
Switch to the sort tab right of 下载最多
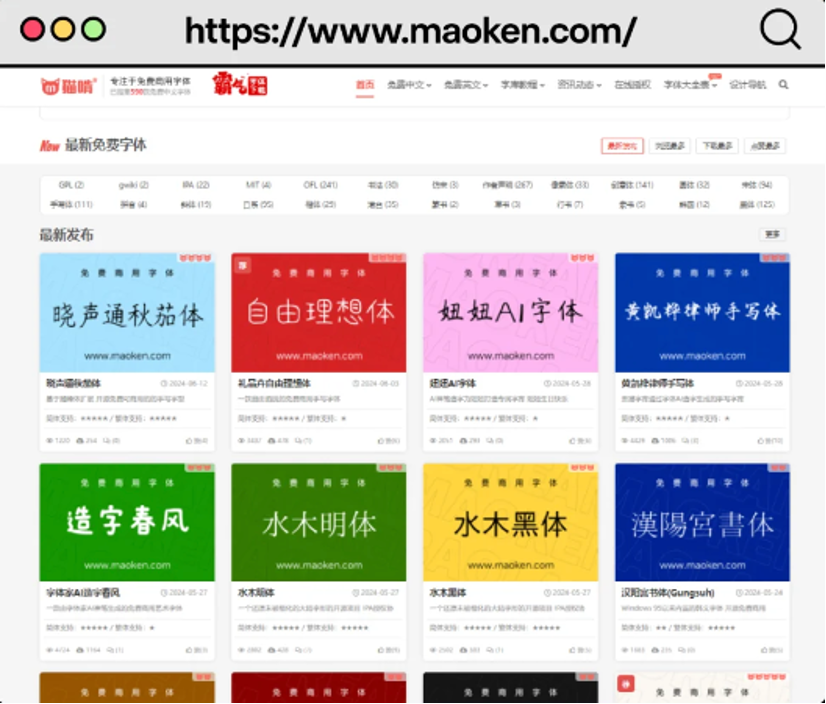pos(765,146)
